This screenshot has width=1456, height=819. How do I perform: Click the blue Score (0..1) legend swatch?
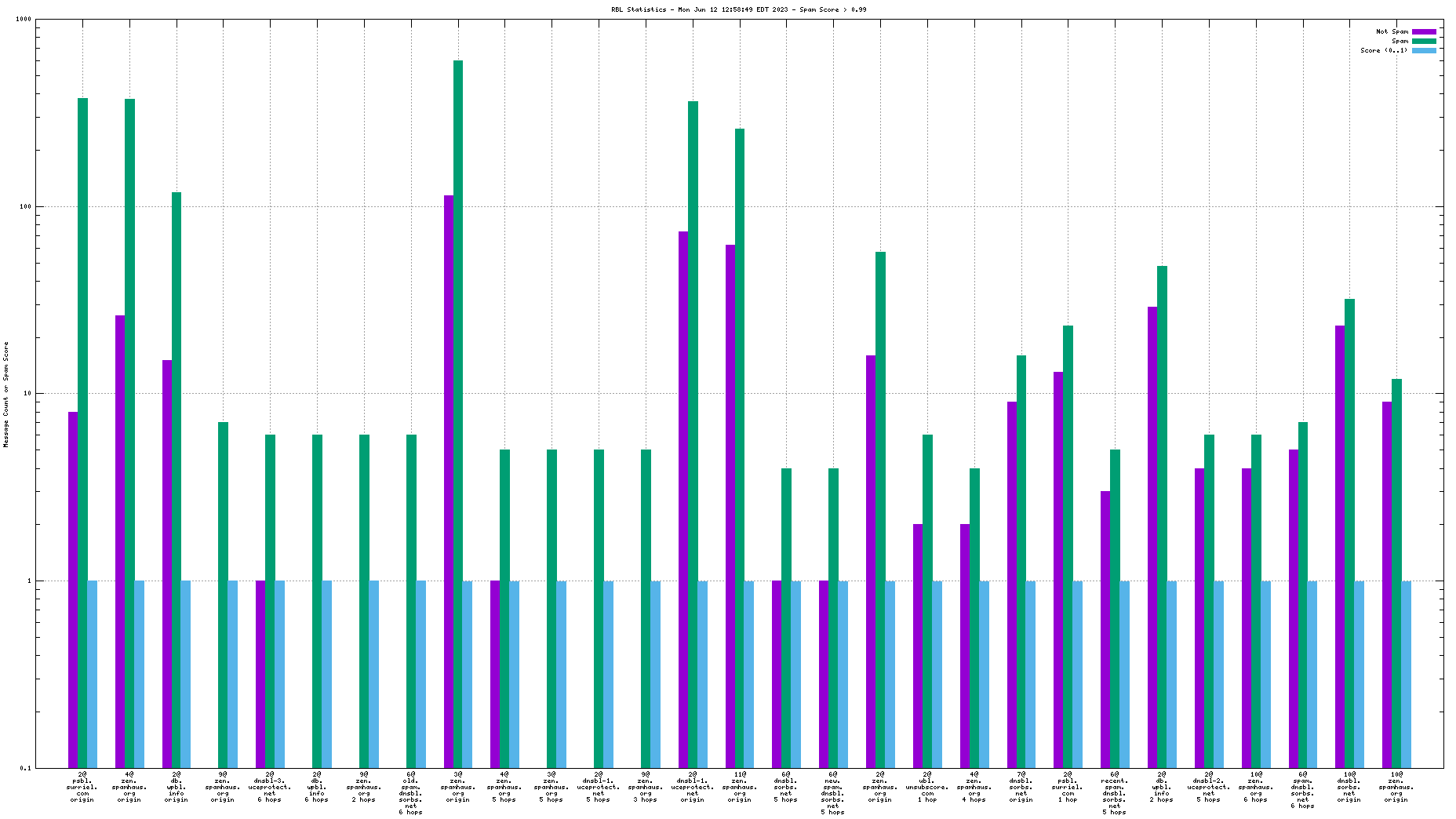1424,50
